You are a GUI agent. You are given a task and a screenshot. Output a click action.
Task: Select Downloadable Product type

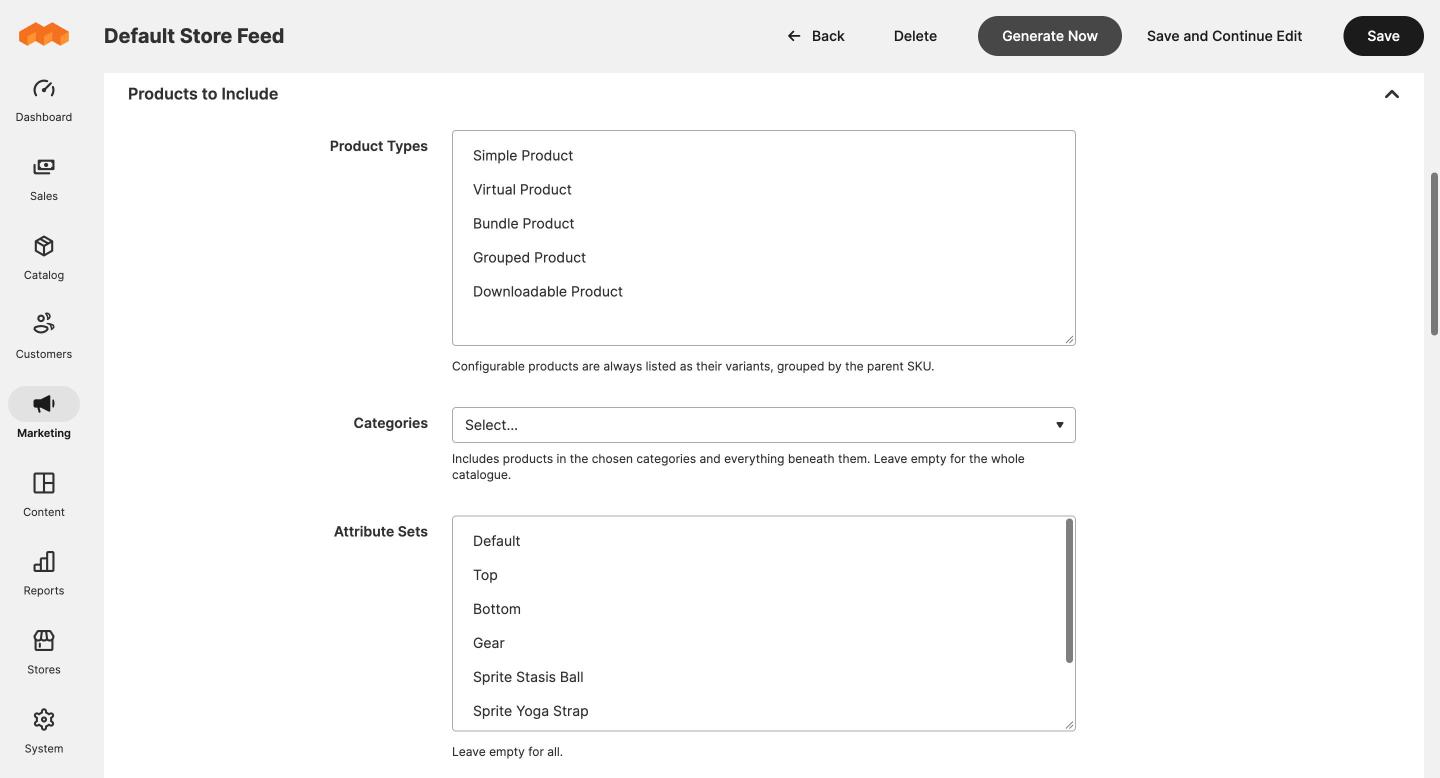point(763,291)
